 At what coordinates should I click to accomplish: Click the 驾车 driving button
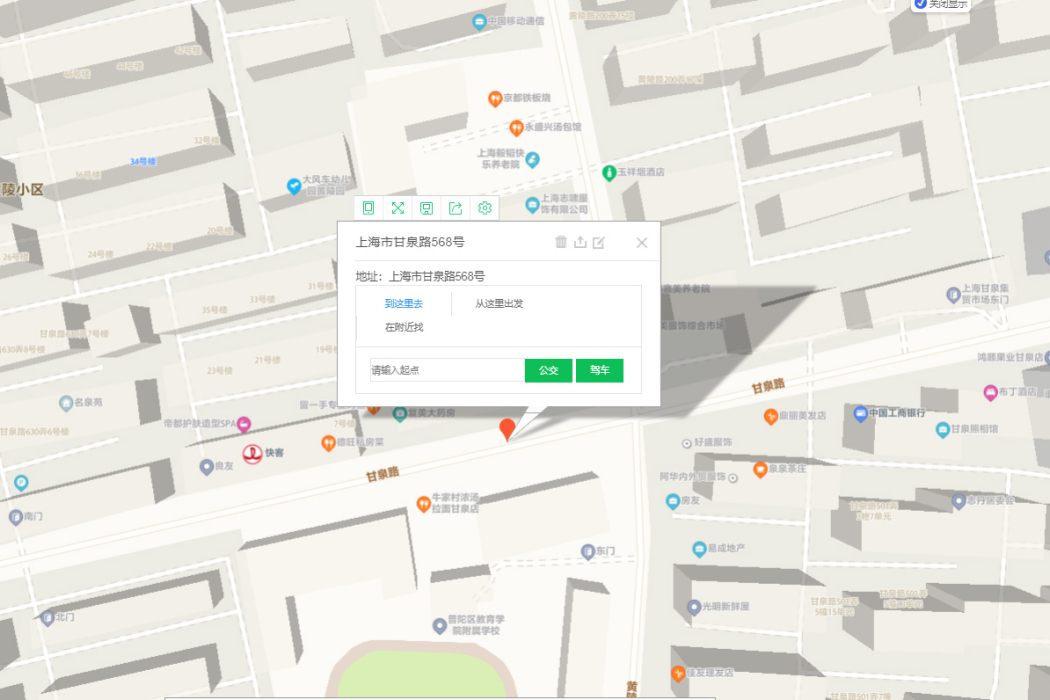[599, 370]
